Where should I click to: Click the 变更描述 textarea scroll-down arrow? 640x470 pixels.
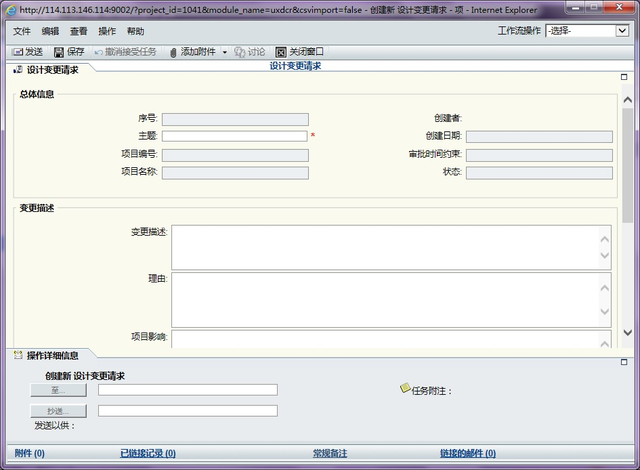605,256
